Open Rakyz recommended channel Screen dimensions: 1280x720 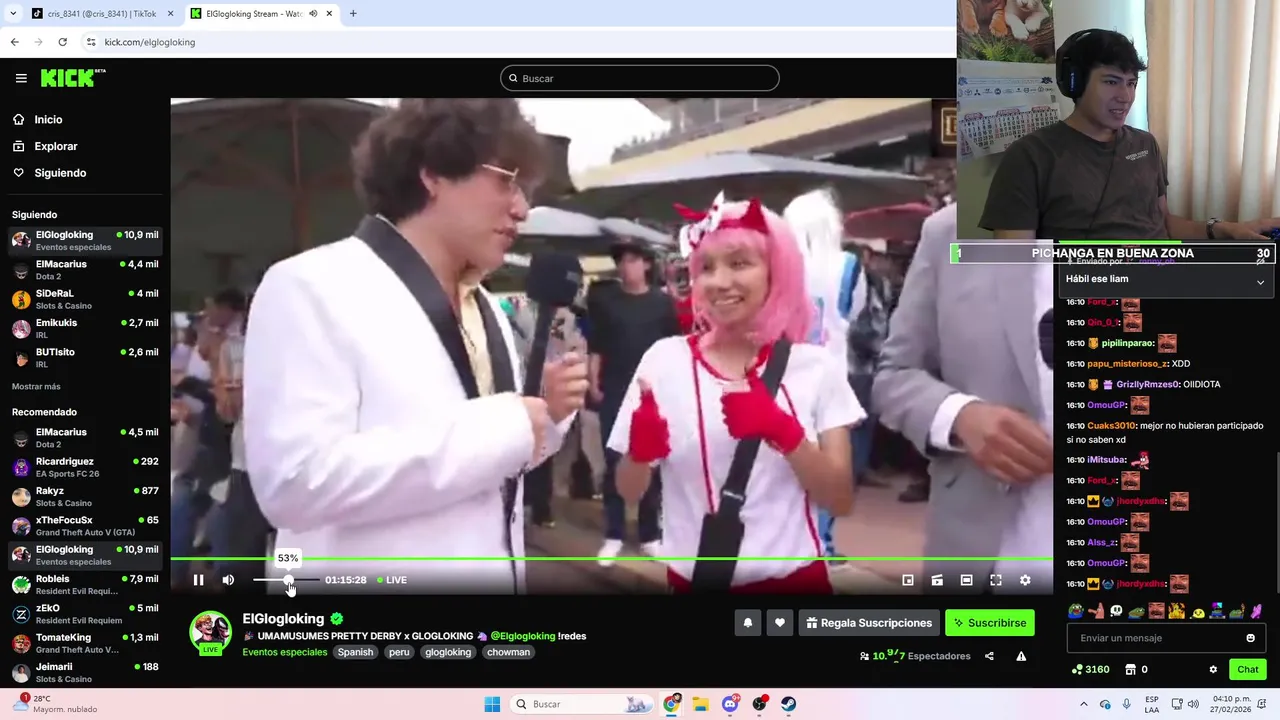[x=85, y=497]
